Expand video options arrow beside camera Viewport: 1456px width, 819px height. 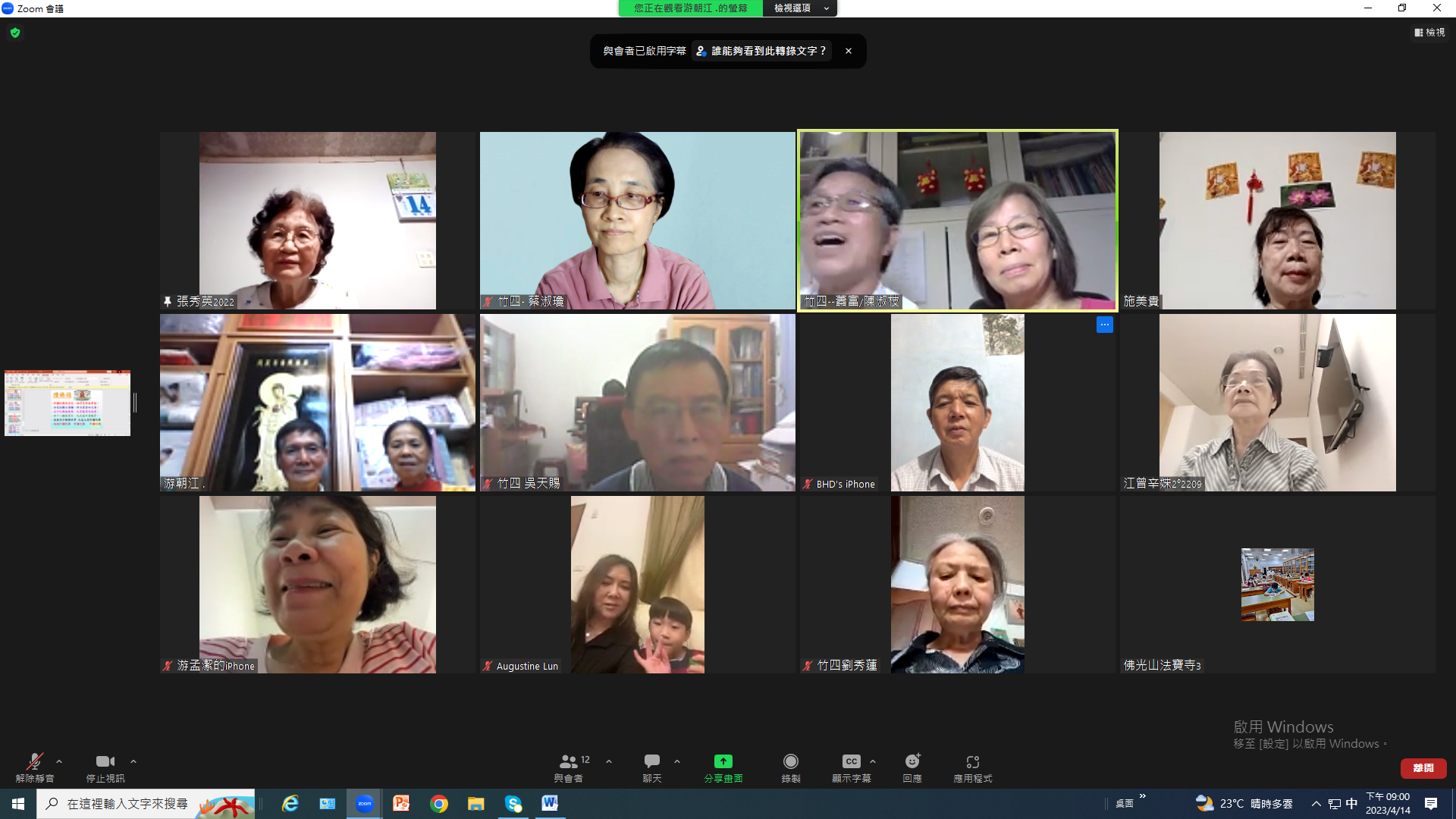pyautogui.click(x=133, y=761)
